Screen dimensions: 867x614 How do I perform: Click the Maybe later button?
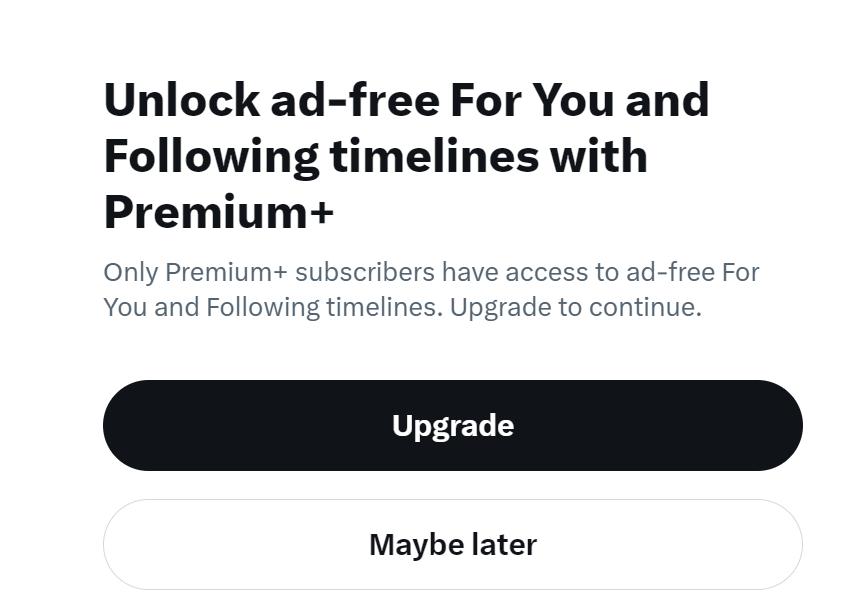click(x=452, y=545)
